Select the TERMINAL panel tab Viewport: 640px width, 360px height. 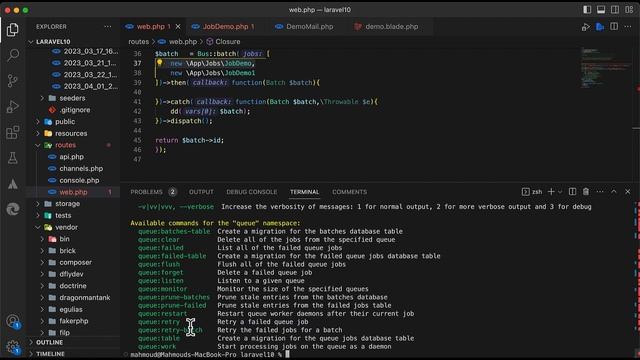(304, 192)
